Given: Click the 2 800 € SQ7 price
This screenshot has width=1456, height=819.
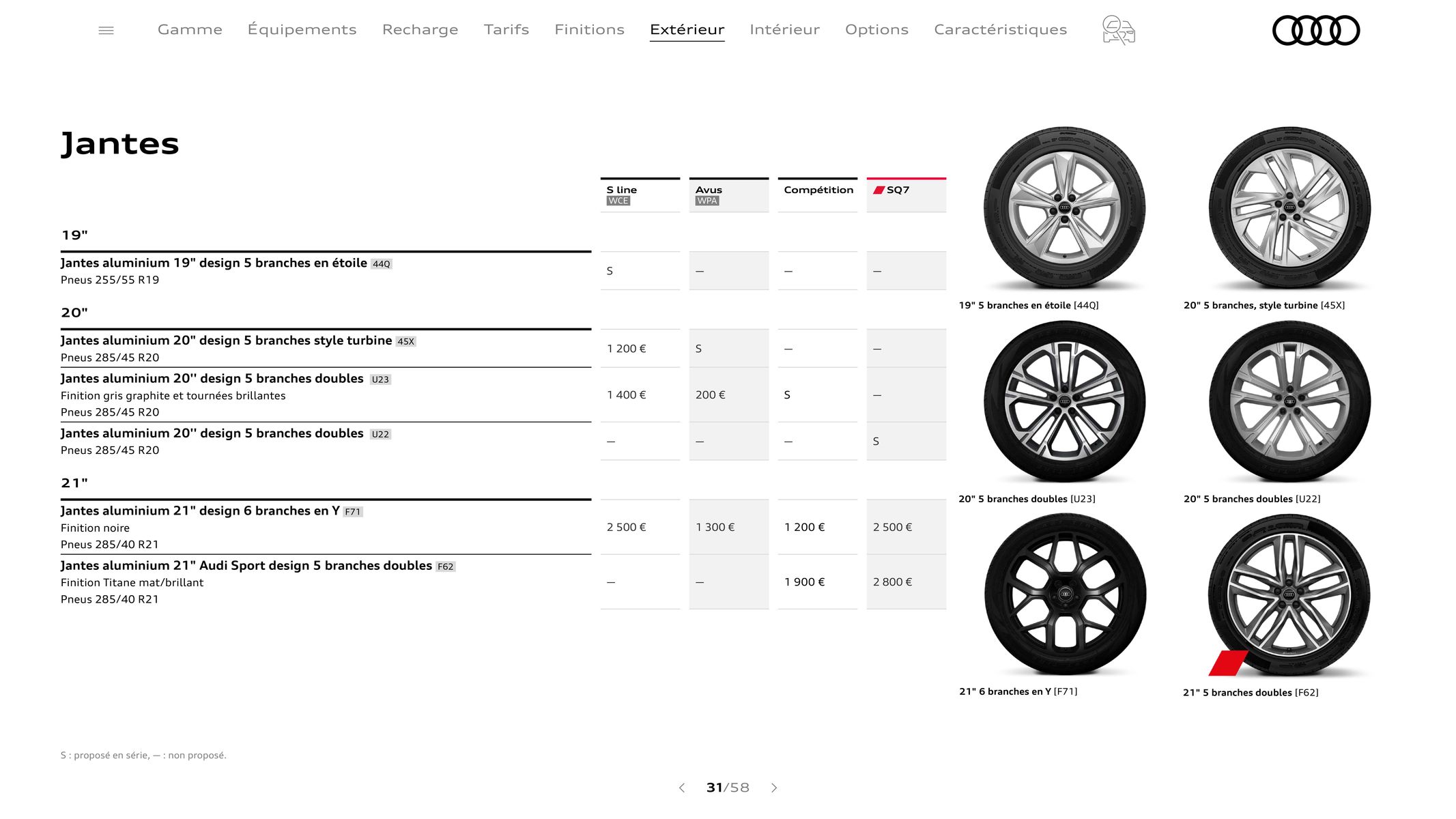Looking at the screenshot, I should (x=892, y=582).
